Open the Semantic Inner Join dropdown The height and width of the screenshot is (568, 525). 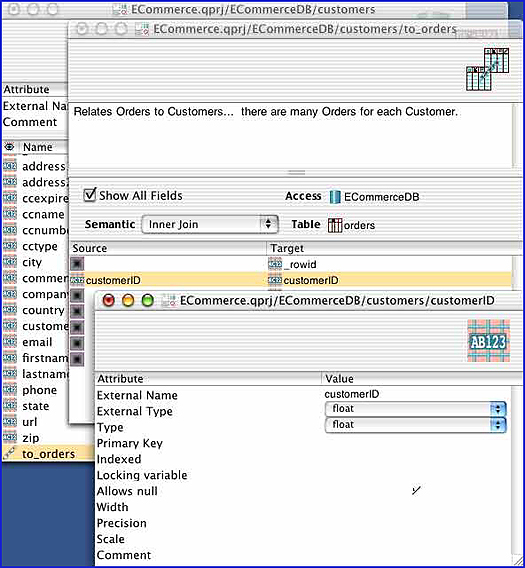point(210,224)
